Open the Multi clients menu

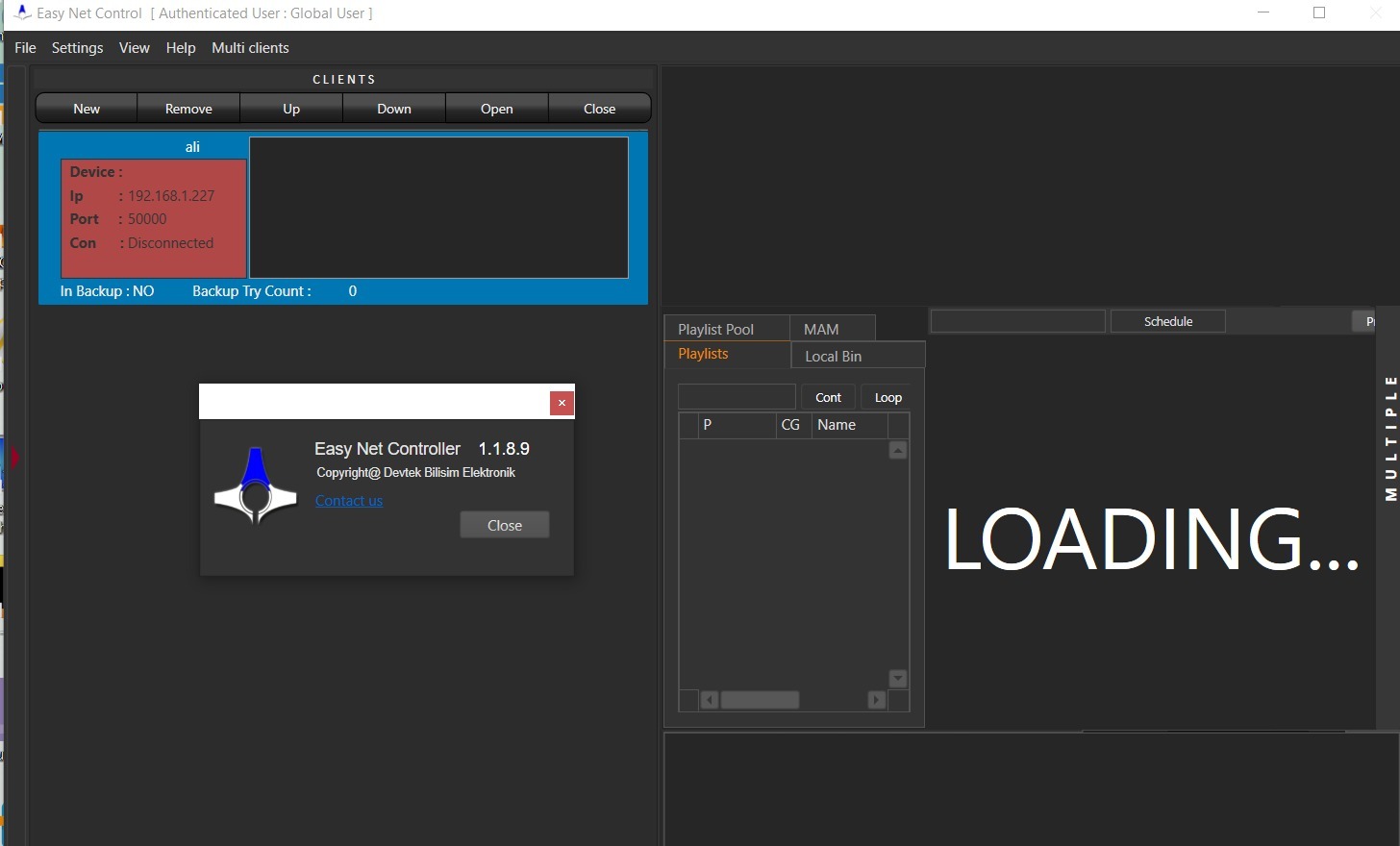click(x=250, y=48)
